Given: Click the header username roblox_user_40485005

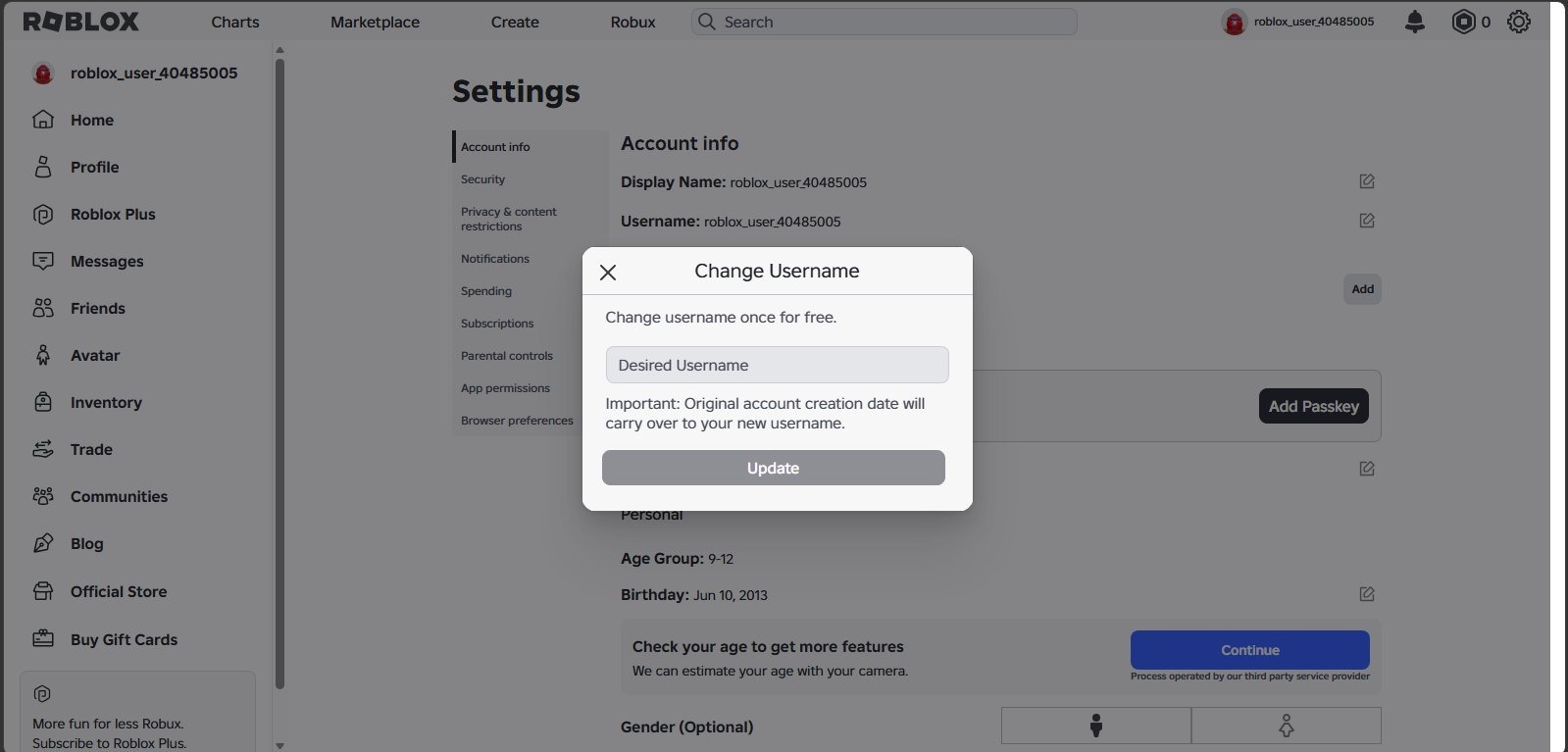Looking at the screenshot, I should click(1314, 22).
